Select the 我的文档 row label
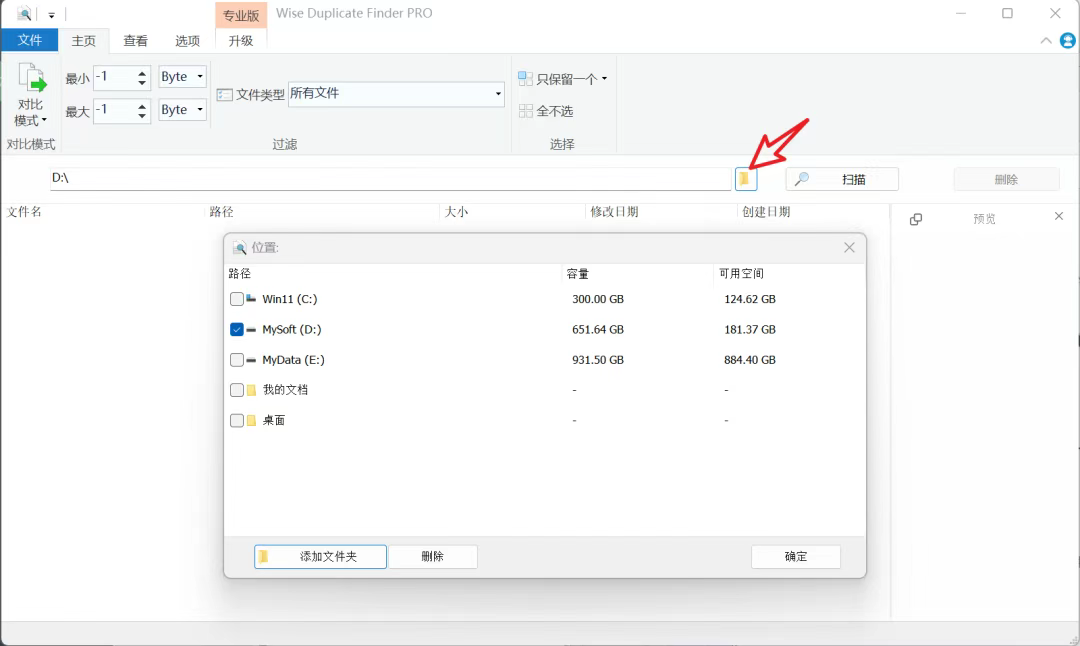Viewport: 1080px width, 646px height. [x=285, y=390]
